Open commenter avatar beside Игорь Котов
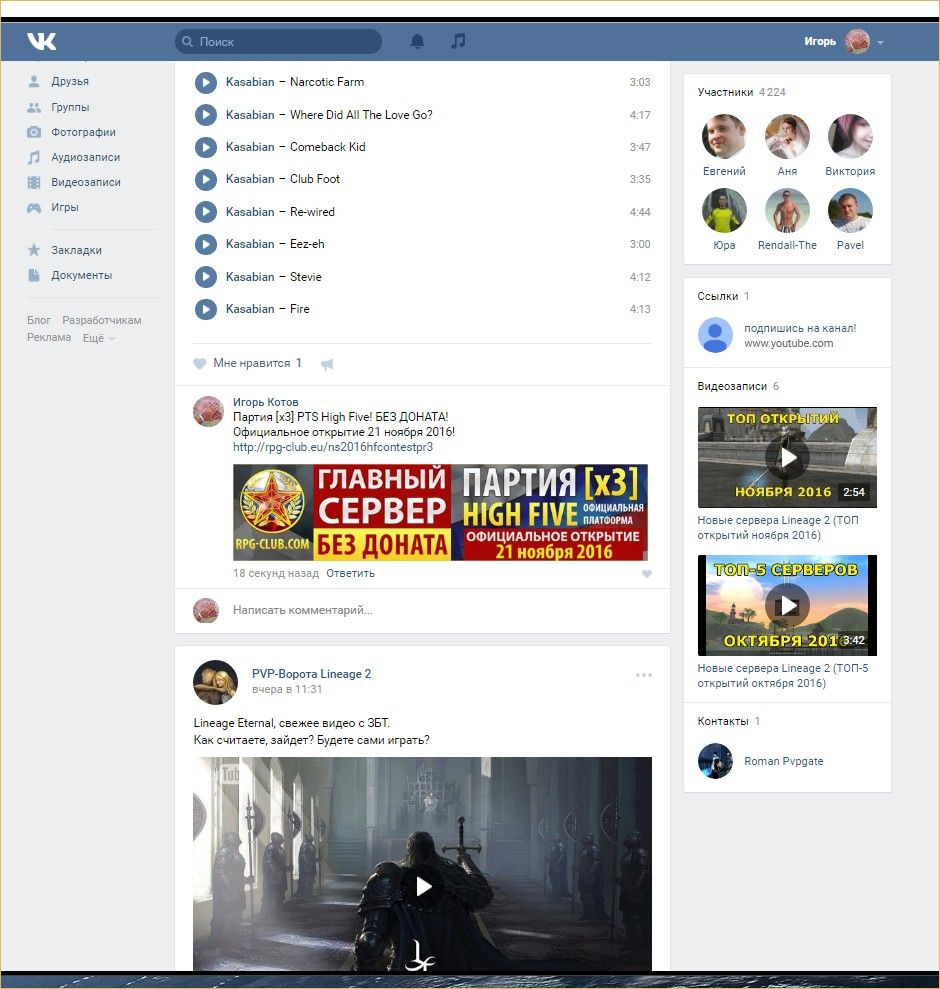 (x=208, y=411)
